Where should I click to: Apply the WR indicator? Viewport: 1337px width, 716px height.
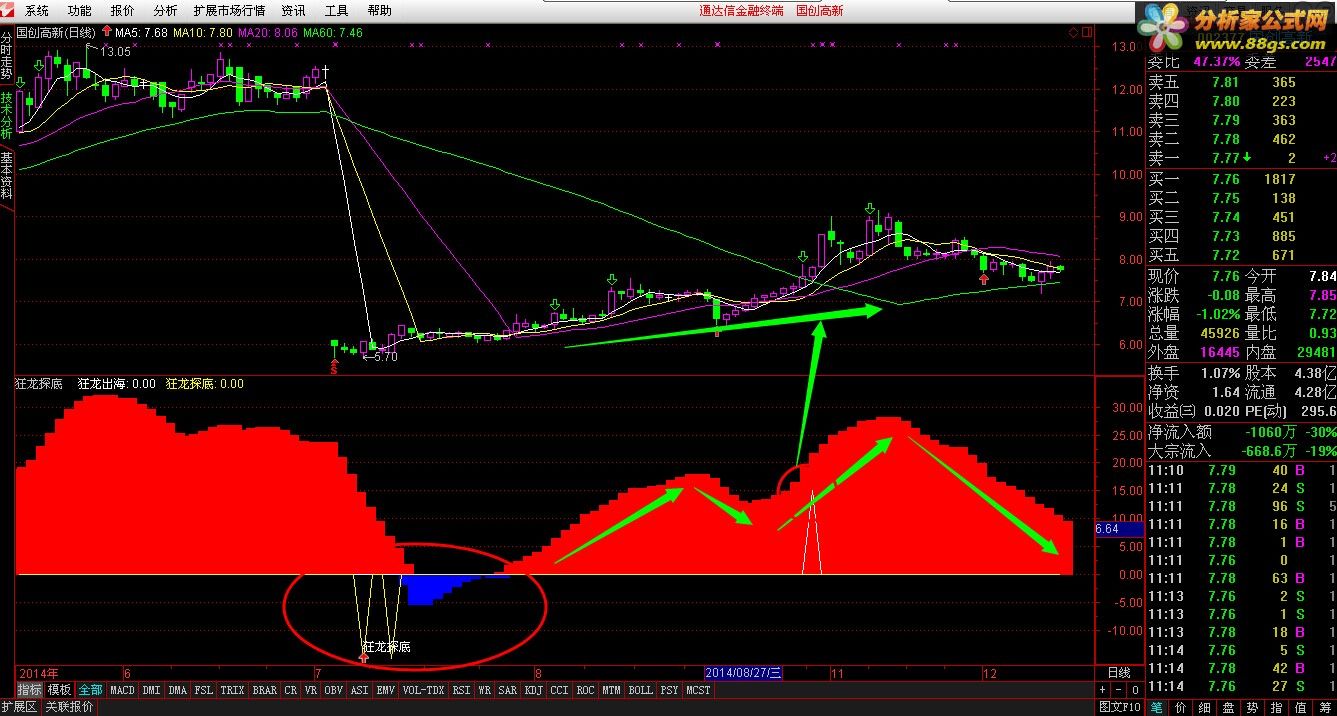click(x=484, y=690)
